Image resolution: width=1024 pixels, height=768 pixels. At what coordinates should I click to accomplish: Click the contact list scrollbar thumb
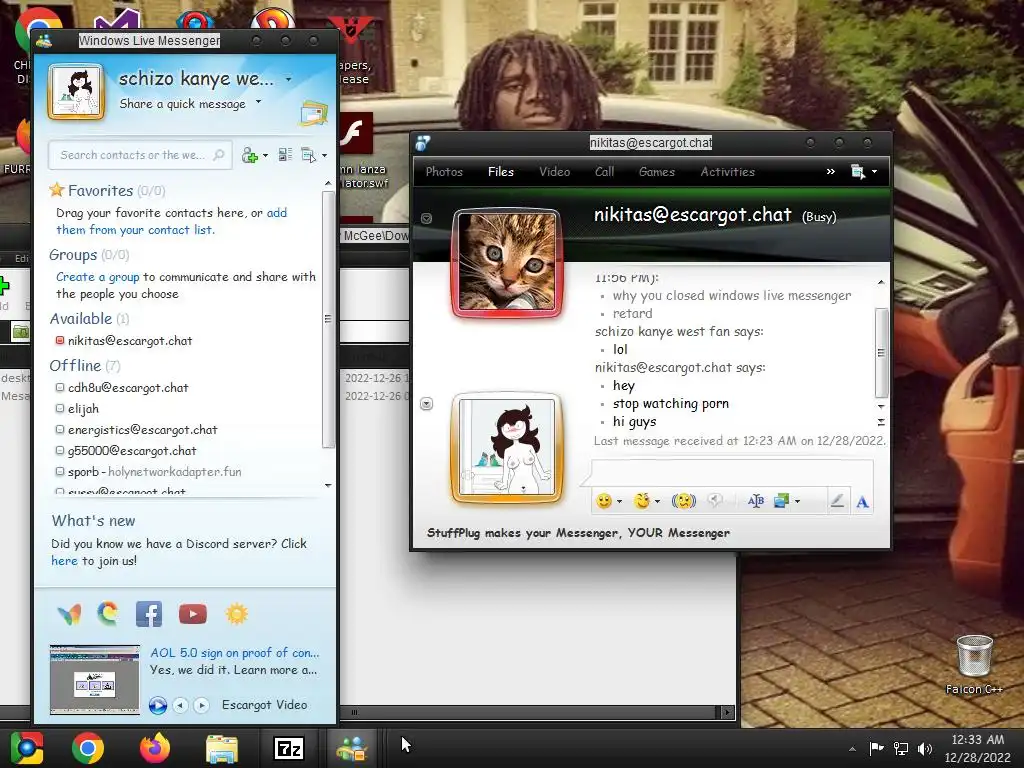click(x=328, y=319)
